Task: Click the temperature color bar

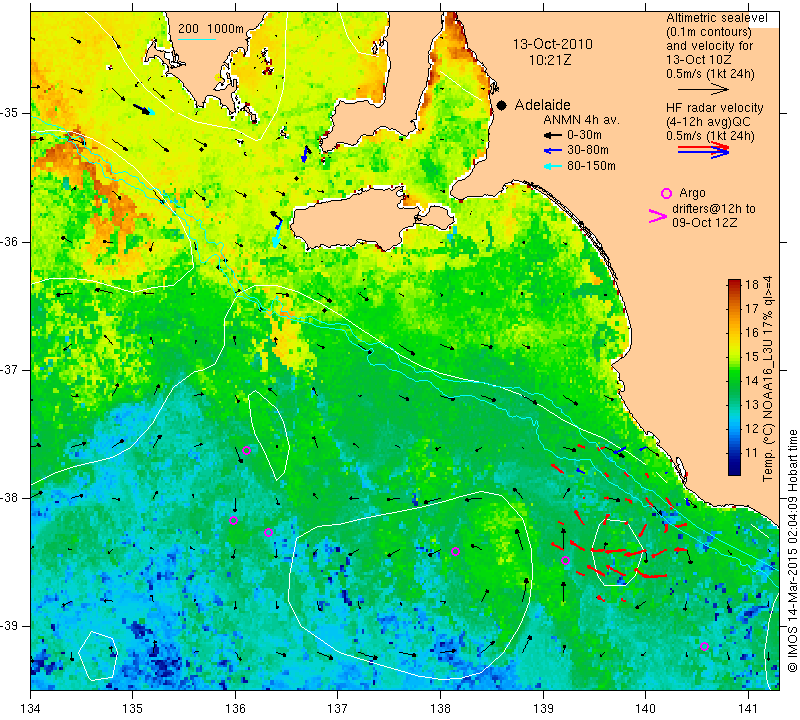Action: coord(734,377)
